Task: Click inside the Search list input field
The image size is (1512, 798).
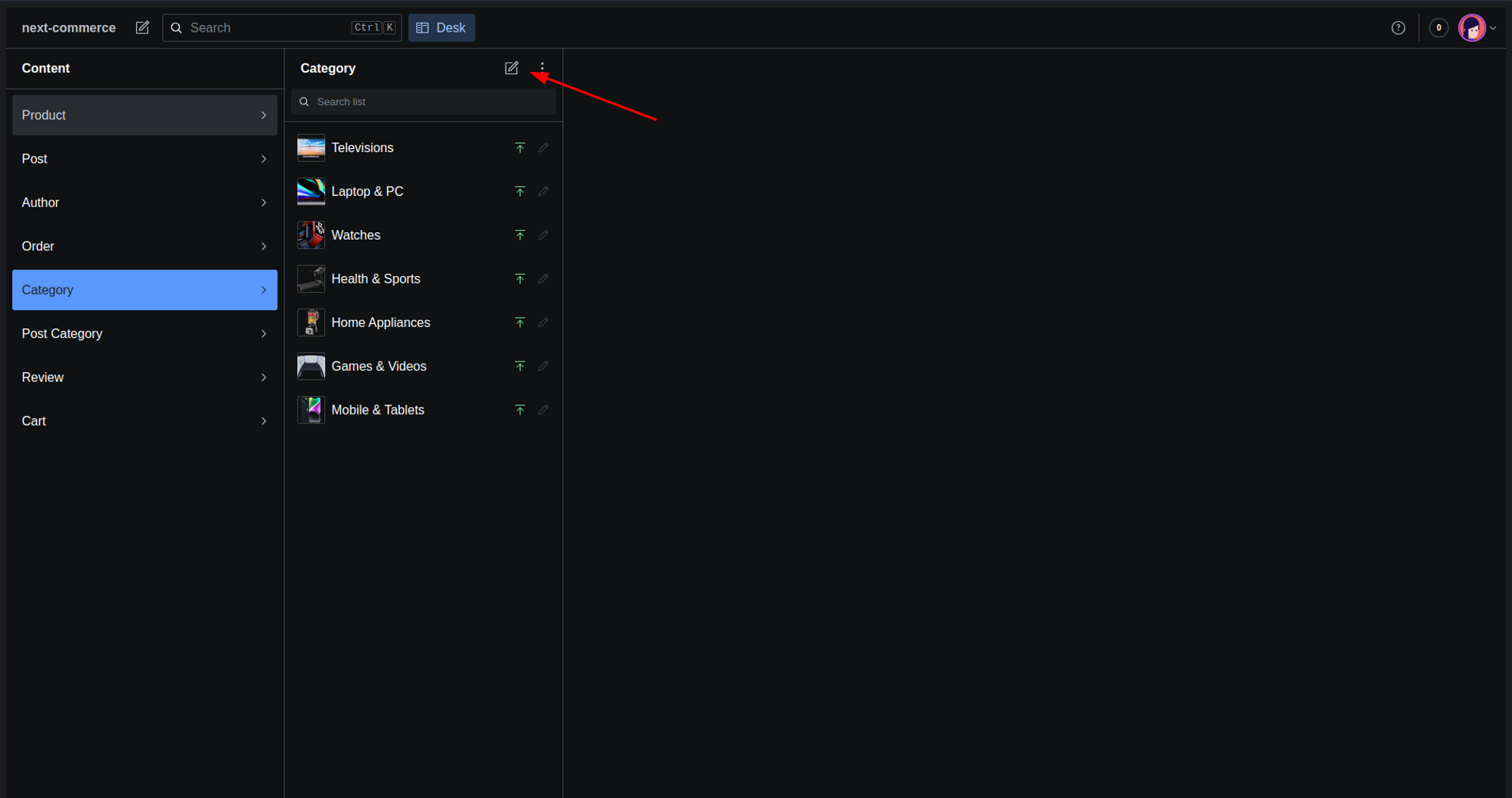Action: (x=423, y=101)
